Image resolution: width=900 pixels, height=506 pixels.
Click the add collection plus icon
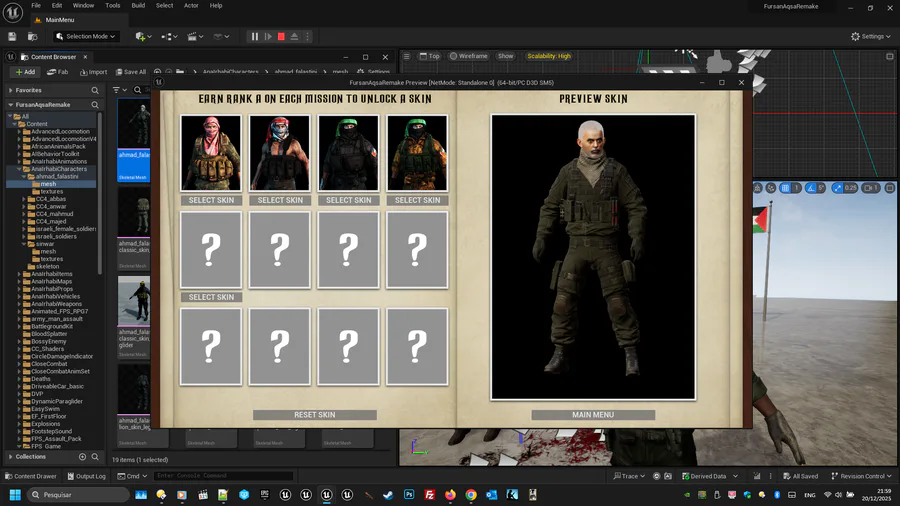(x=82, y=457)
